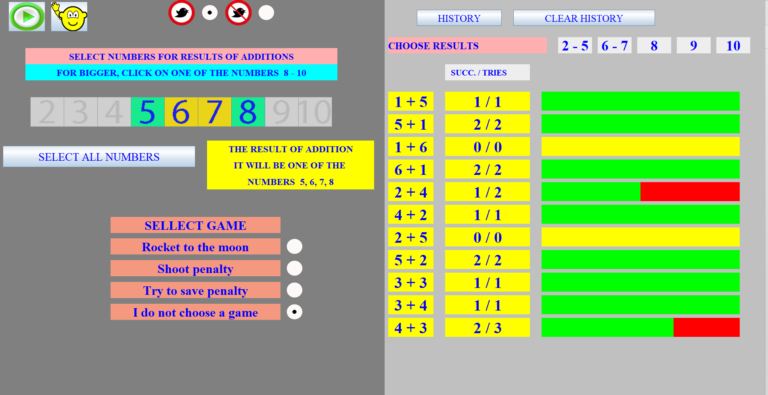Click the waving smiley face icon
The height and width of the screenshot is (395, 768).
pos(69,16)
